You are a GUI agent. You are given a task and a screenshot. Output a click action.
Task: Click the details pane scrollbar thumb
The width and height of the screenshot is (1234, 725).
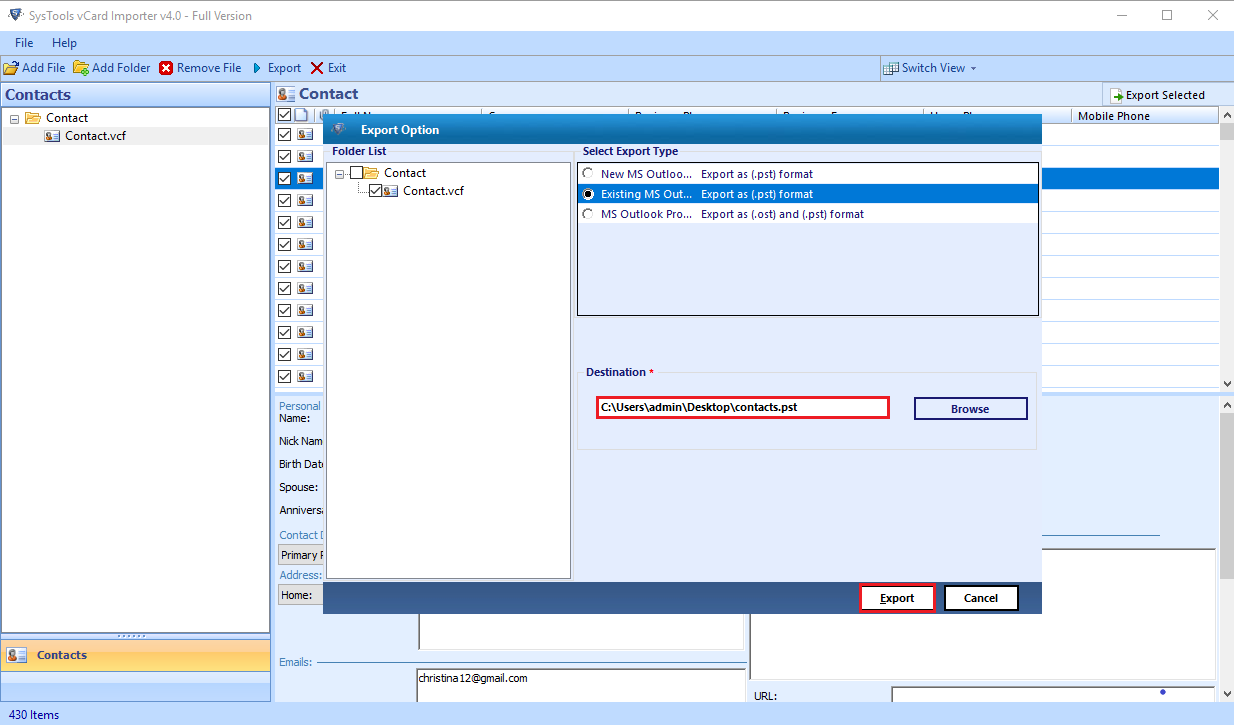click(x=1226, y=496)
